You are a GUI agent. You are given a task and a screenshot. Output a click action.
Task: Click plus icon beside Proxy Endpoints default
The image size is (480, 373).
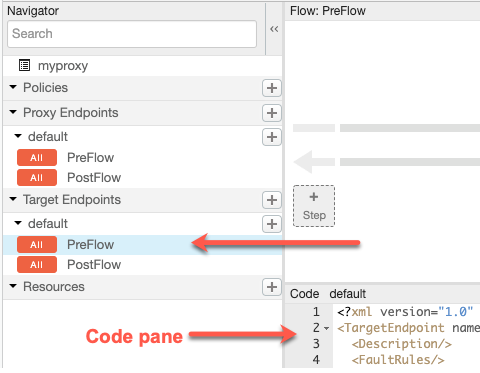click(x=272, y=137)
